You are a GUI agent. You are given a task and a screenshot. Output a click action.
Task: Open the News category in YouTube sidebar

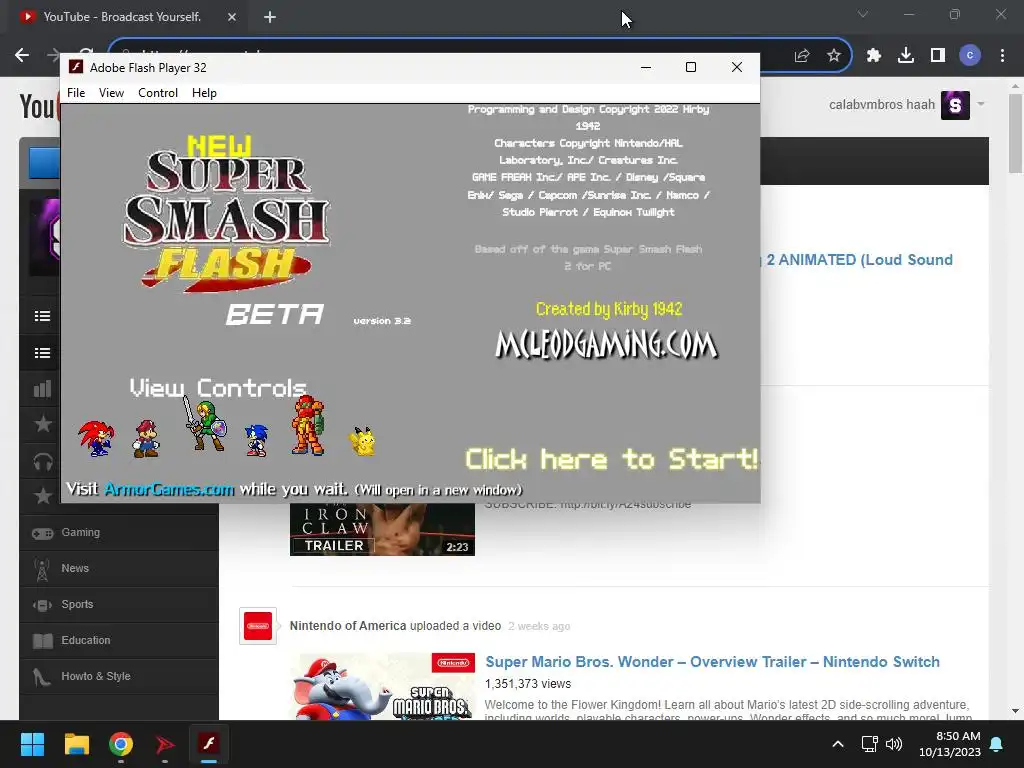119,569
